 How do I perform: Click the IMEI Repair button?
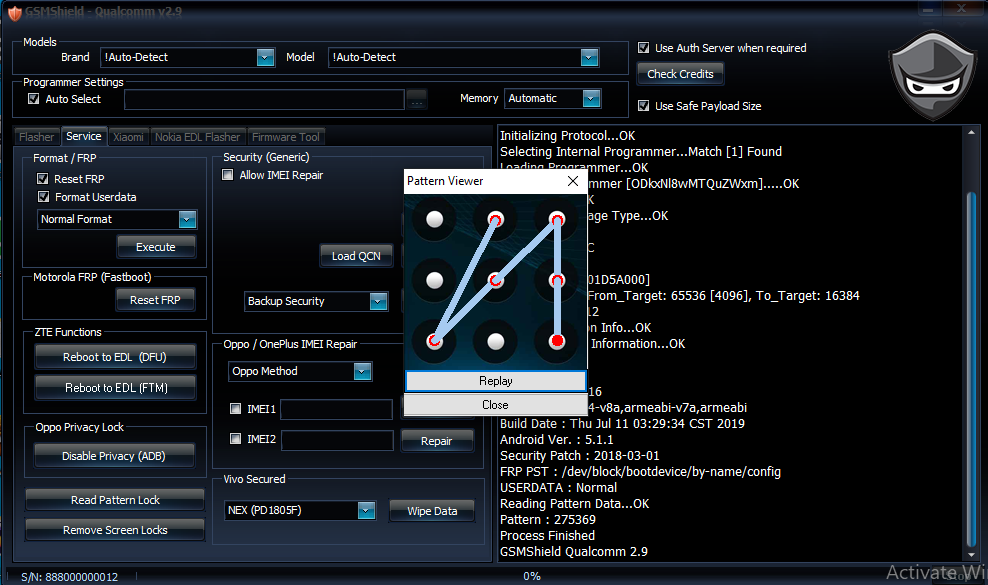click(436, 441)
